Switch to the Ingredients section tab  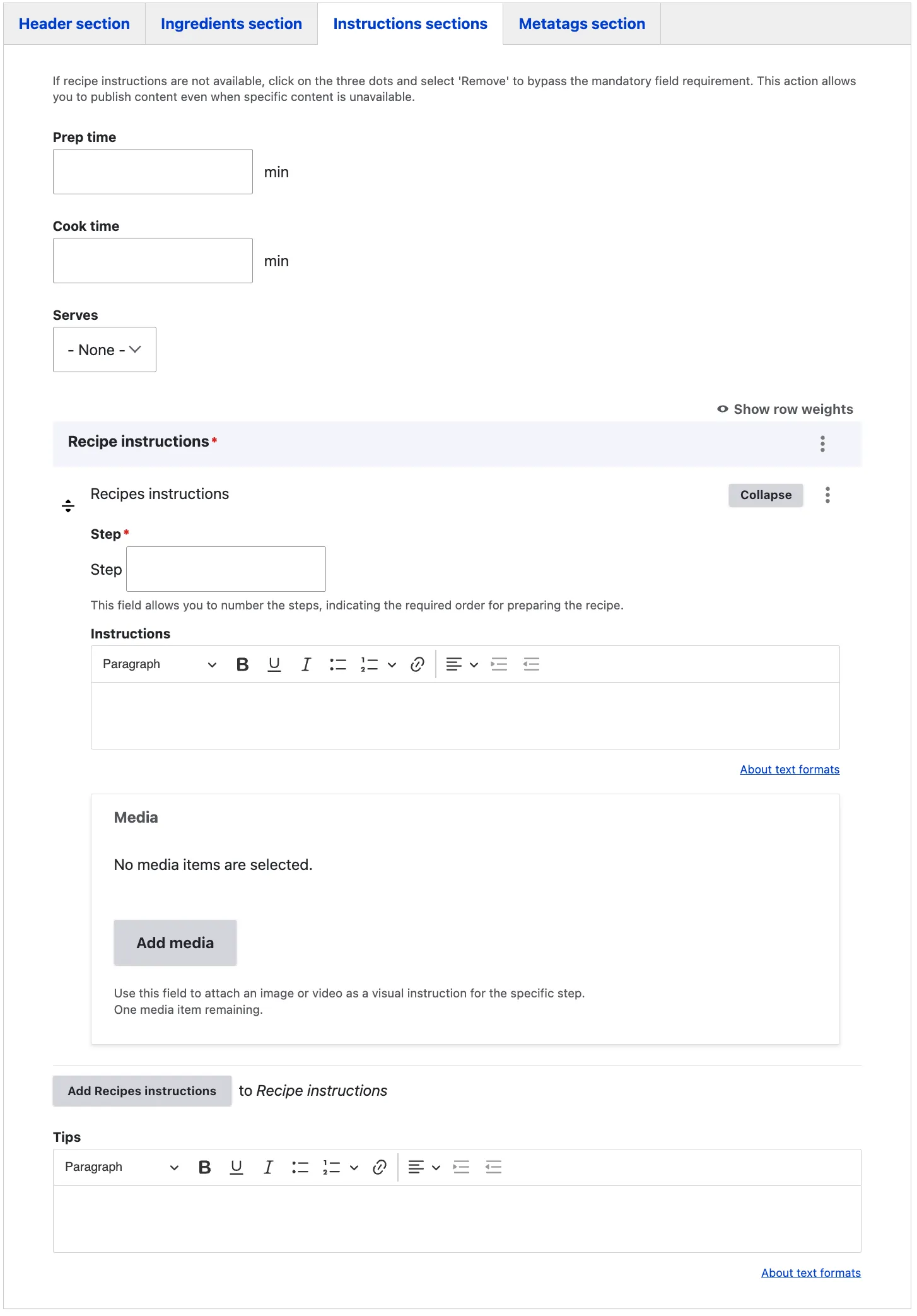pyautogui.click(x=231, y=24)
